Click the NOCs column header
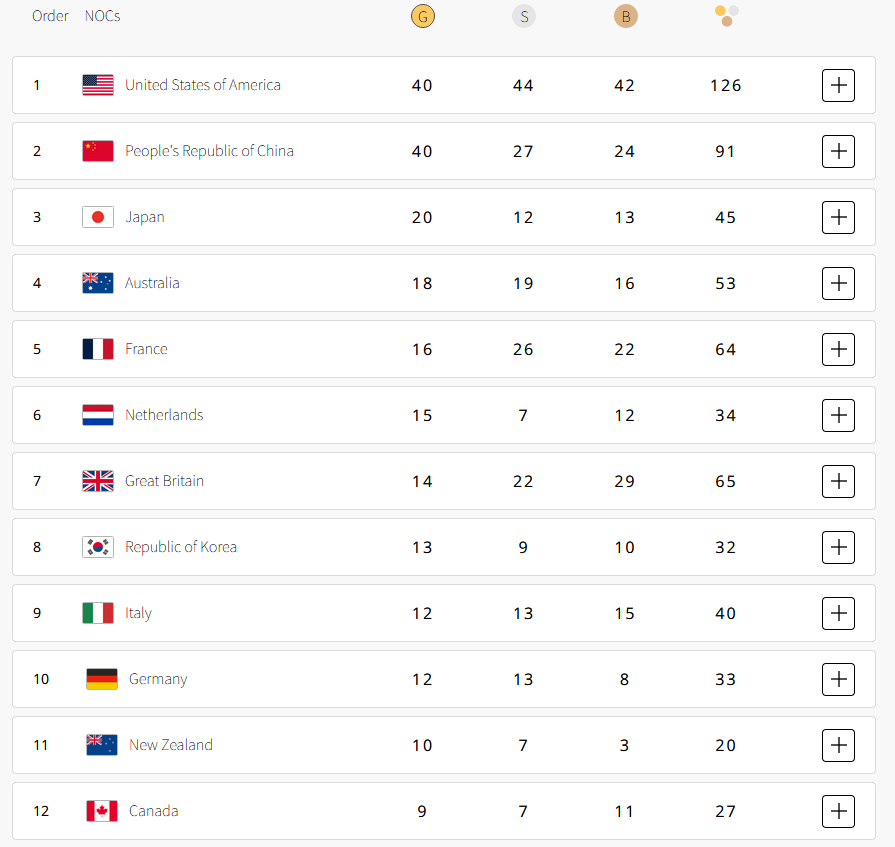The width and height of the screenshot is (895, 847). coord(103,16)
